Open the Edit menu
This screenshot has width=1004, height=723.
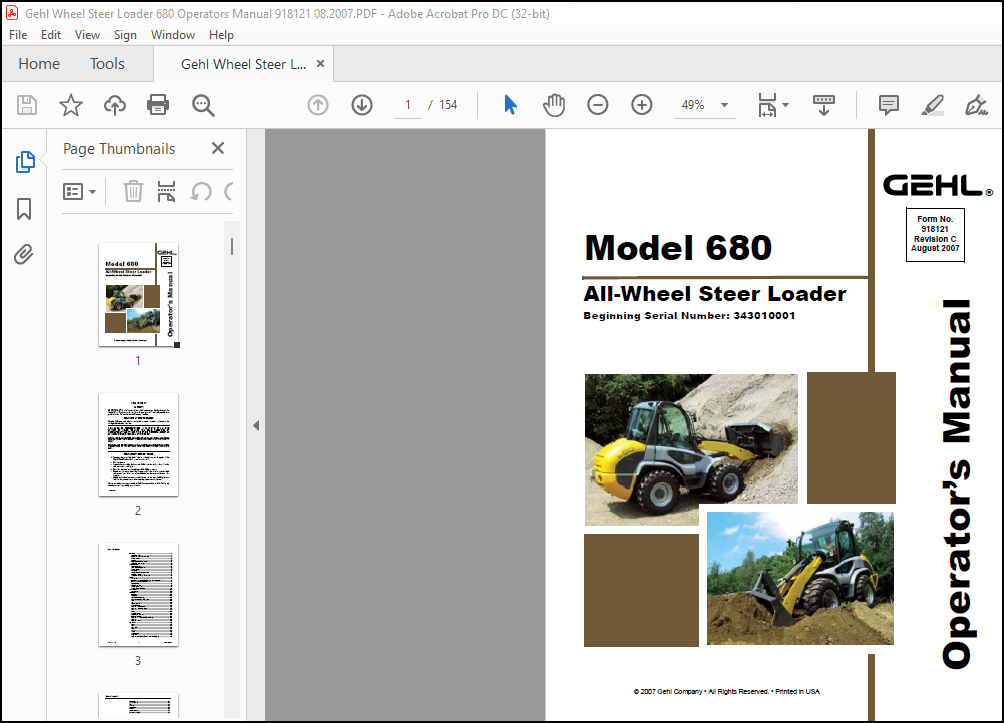tap(51, 35)
